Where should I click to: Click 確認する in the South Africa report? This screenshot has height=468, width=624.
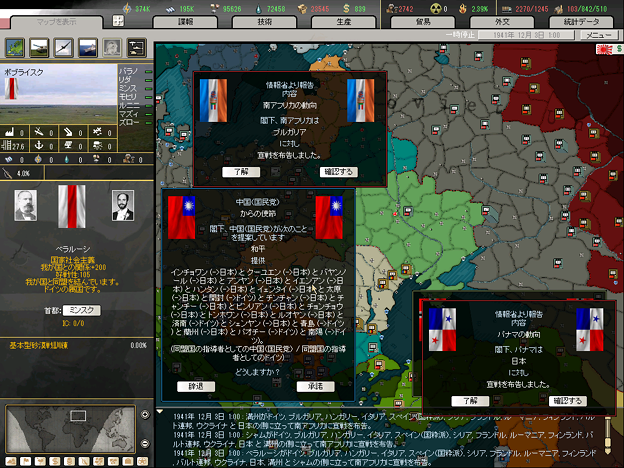click(x=339, y=172)
